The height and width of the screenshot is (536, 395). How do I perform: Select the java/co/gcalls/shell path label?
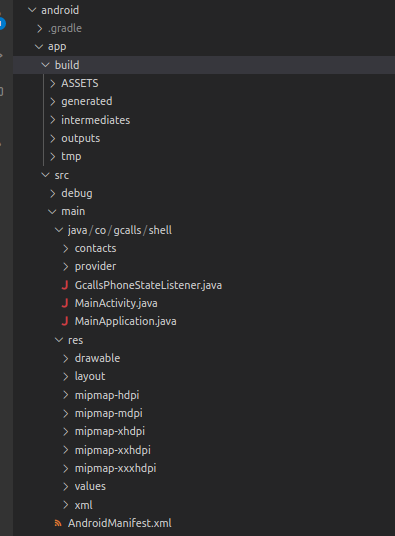tap(120, 230)
